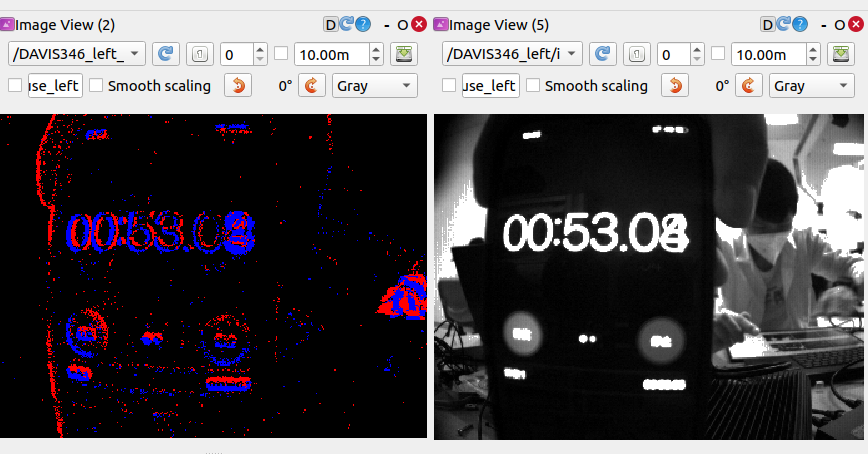Click the grayscale camera image in Image View (5)
The height and width of the screenshot is (454, 868).
pos(649,277)
